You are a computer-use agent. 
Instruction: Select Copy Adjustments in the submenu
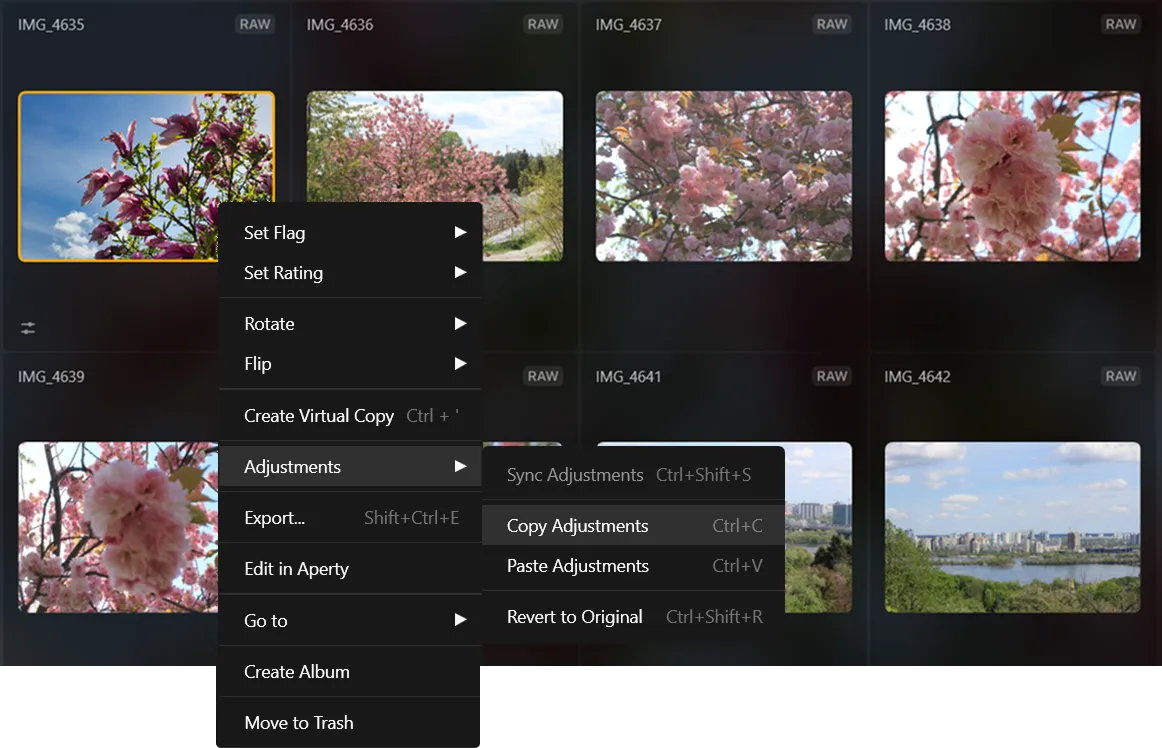pos(634,526)
